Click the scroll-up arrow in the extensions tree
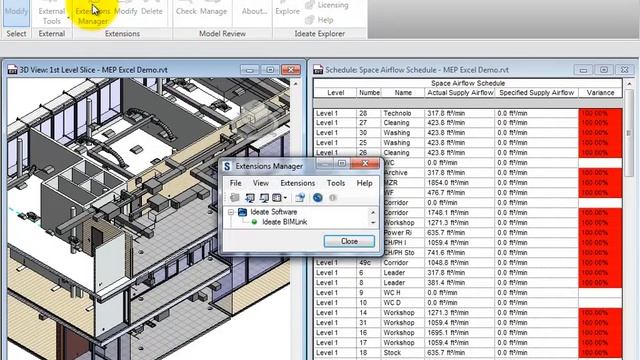 [373, 212]
